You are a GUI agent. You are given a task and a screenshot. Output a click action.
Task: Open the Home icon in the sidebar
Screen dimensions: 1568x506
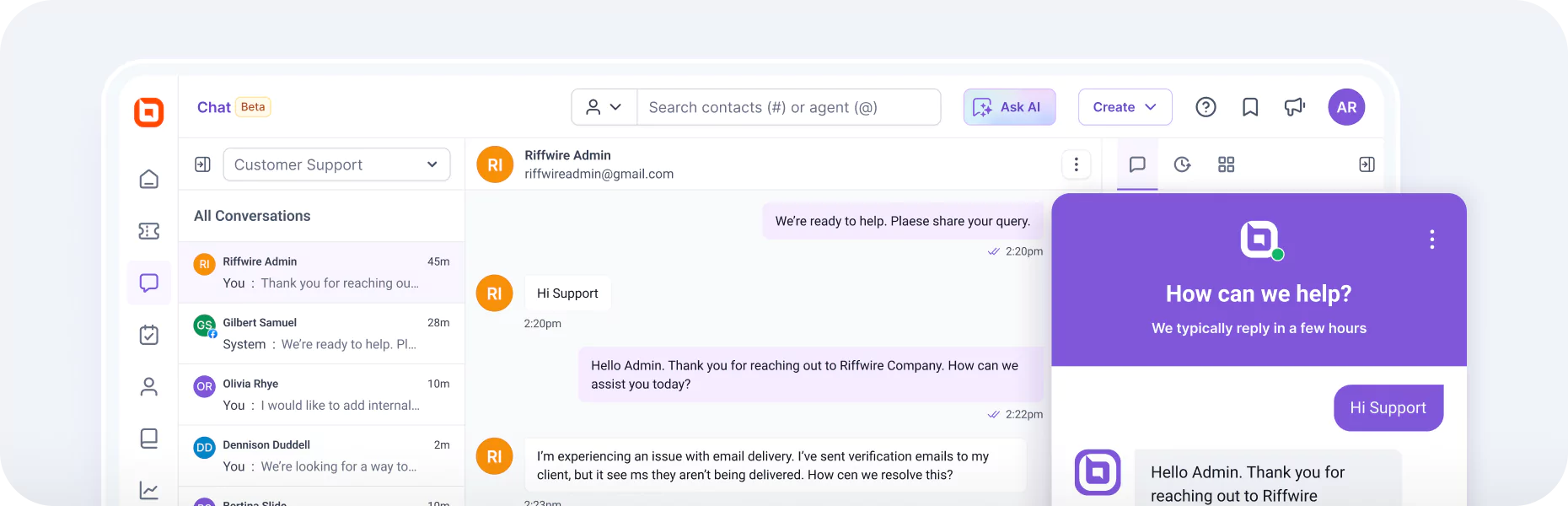click(x=148, y=179)
